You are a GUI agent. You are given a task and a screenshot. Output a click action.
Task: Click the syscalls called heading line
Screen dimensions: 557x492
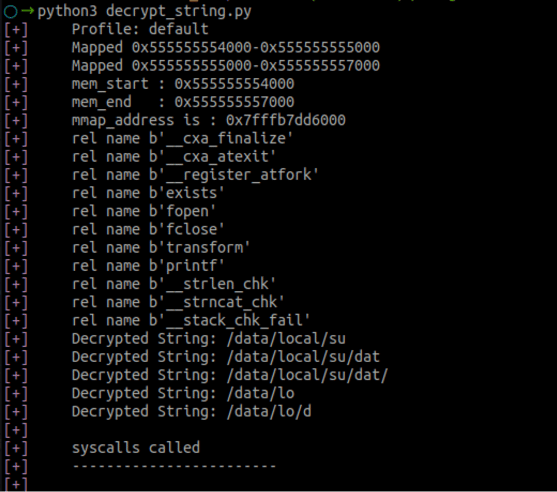[136, 448]
